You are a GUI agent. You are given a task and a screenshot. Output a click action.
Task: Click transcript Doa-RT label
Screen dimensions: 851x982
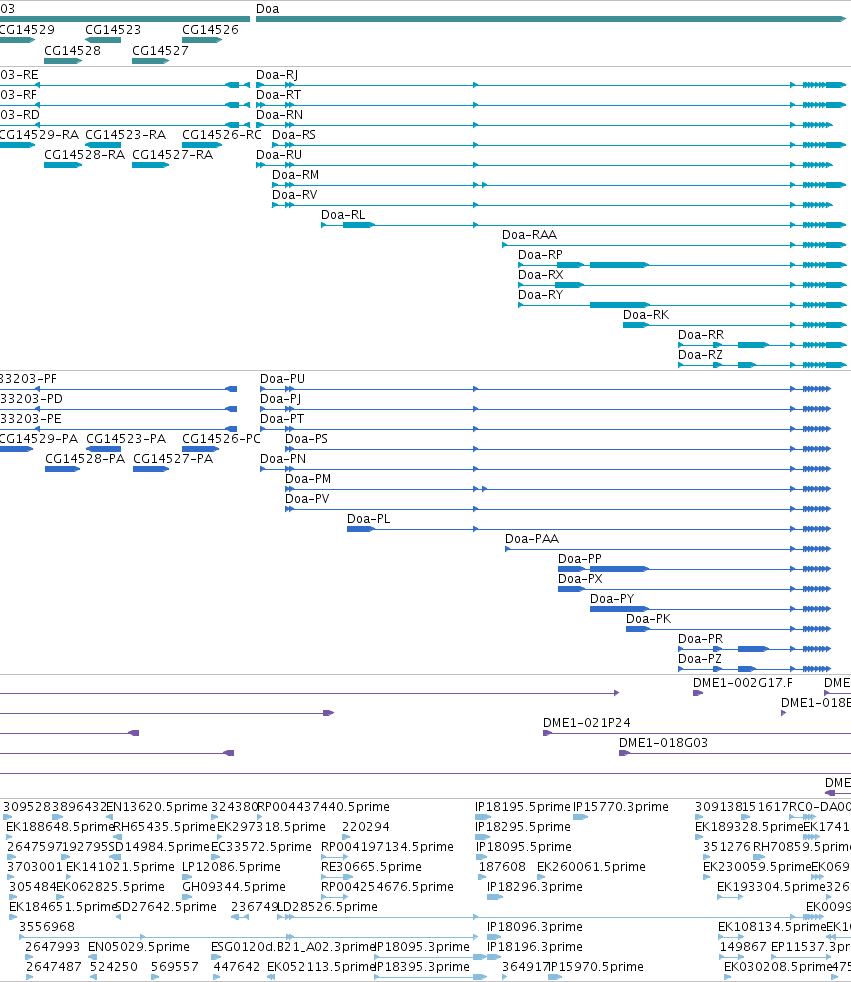[x=279, y=95]
